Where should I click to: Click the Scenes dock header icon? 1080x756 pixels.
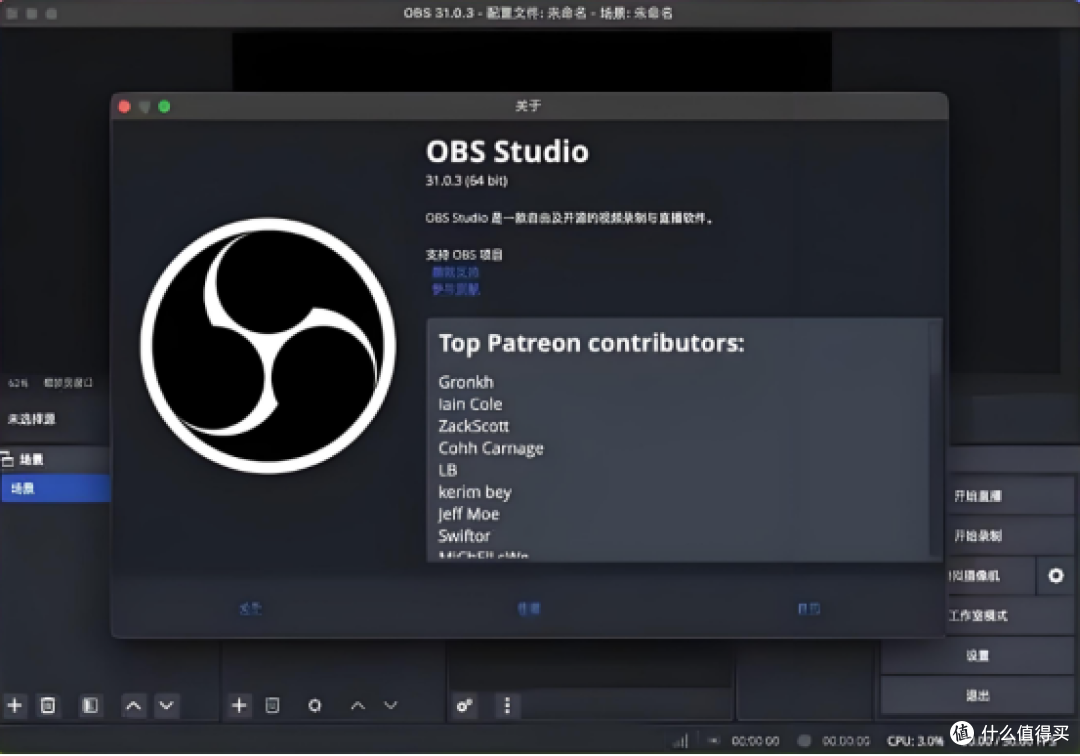point(8,459)
